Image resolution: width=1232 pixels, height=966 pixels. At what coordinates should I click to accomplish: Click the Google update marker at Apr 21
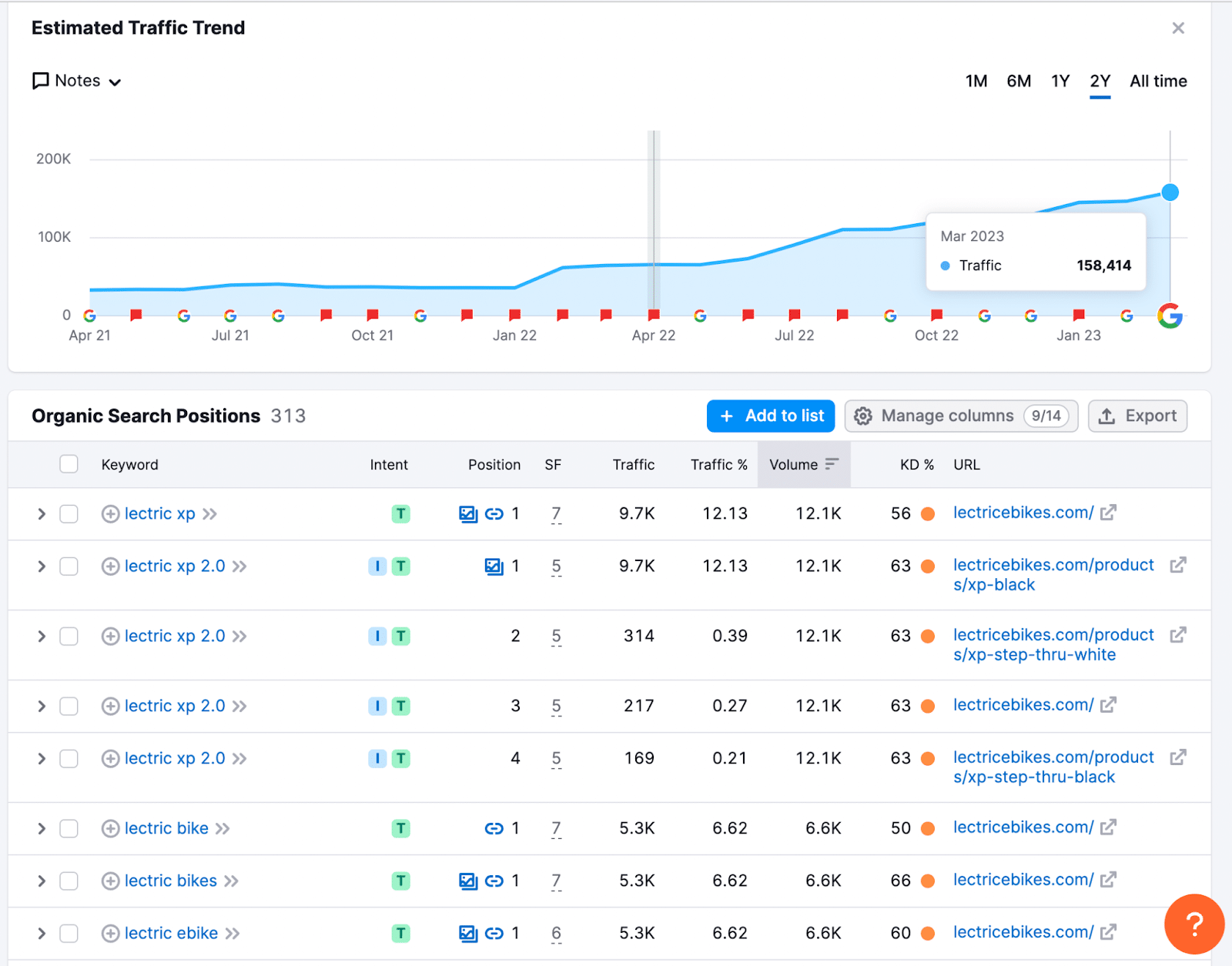pyautogui.click(x=89, y=316)
